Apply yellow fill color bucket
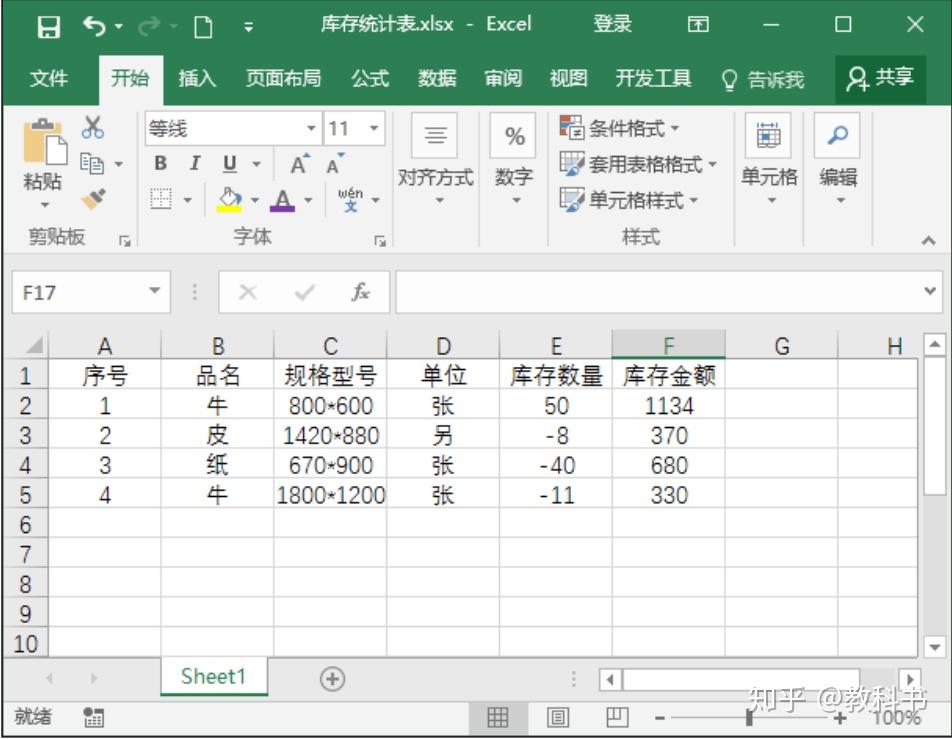The width and height of the screenshot is (952, 739). point(230,199)
